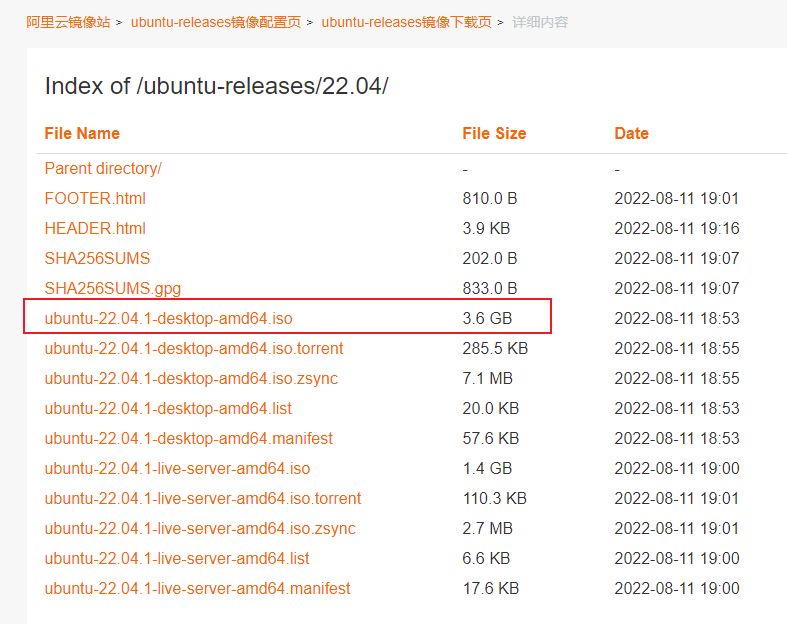Click the Index of /ubuntu-releases/22.04/ heading
Screen dimensions: 787x624
[x=217, y=86]
